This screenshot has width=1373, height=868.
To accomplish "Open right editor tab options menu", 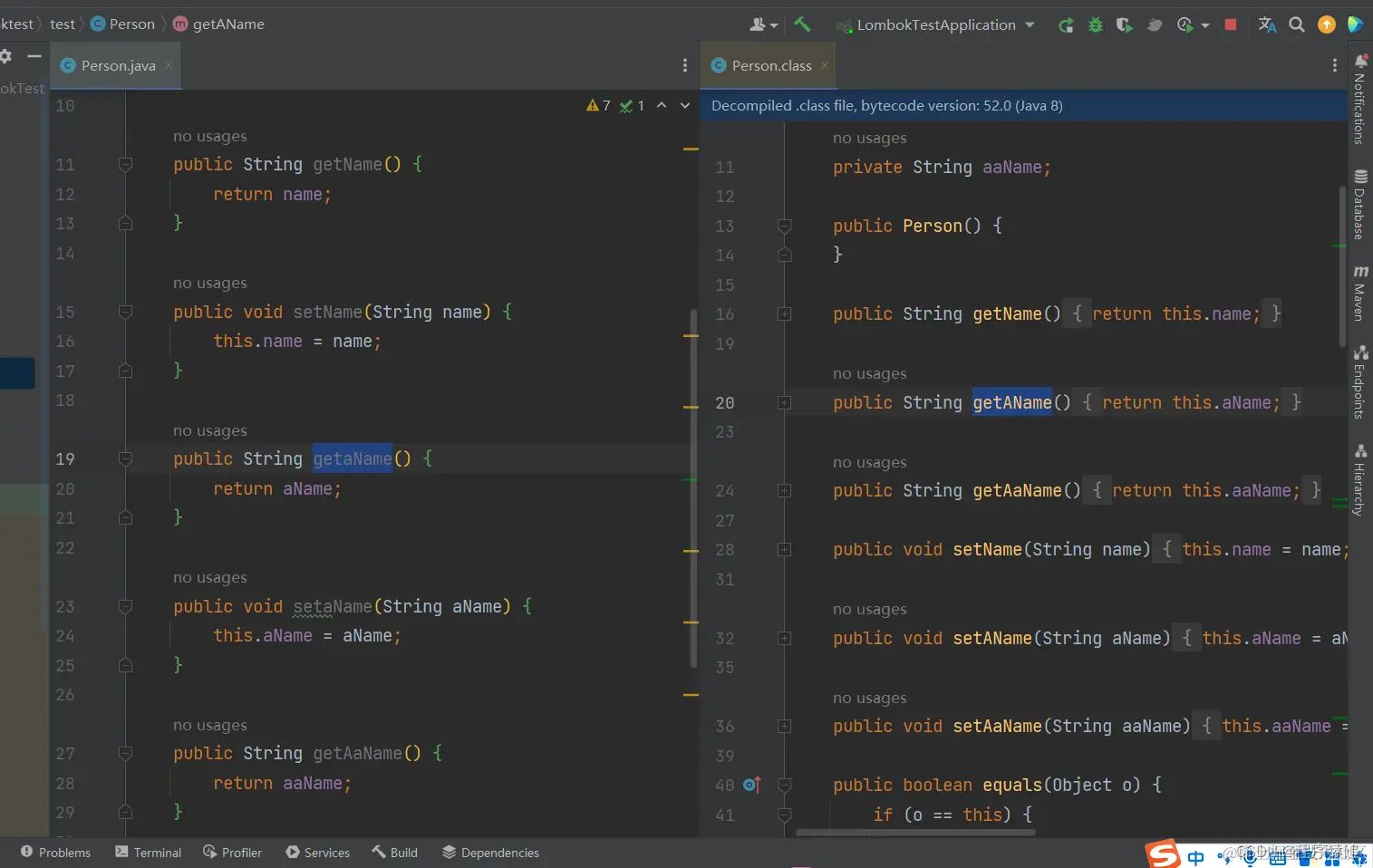I will tap(1334, 65).
